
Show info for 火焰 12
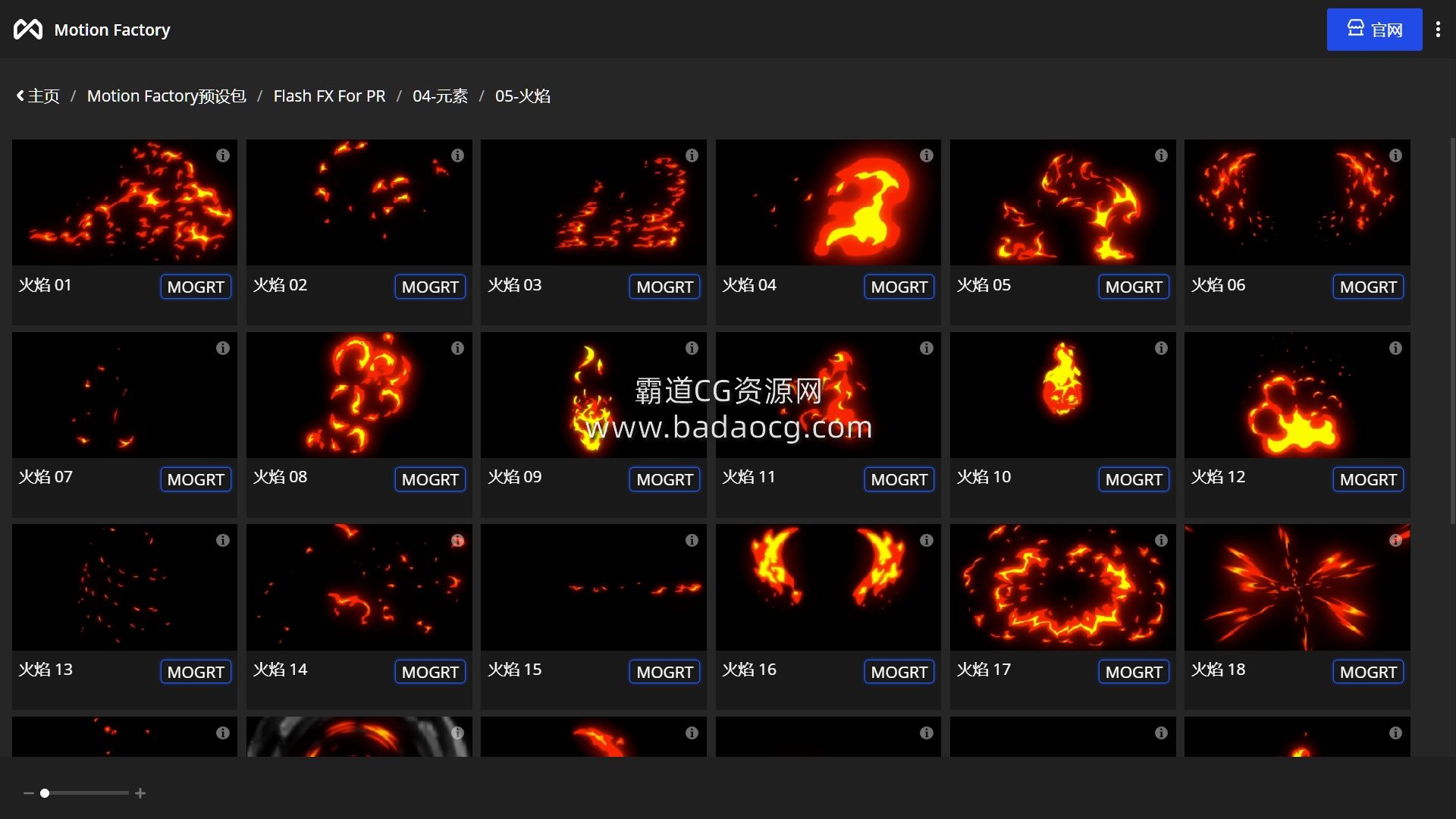[x=1395, y=348]
